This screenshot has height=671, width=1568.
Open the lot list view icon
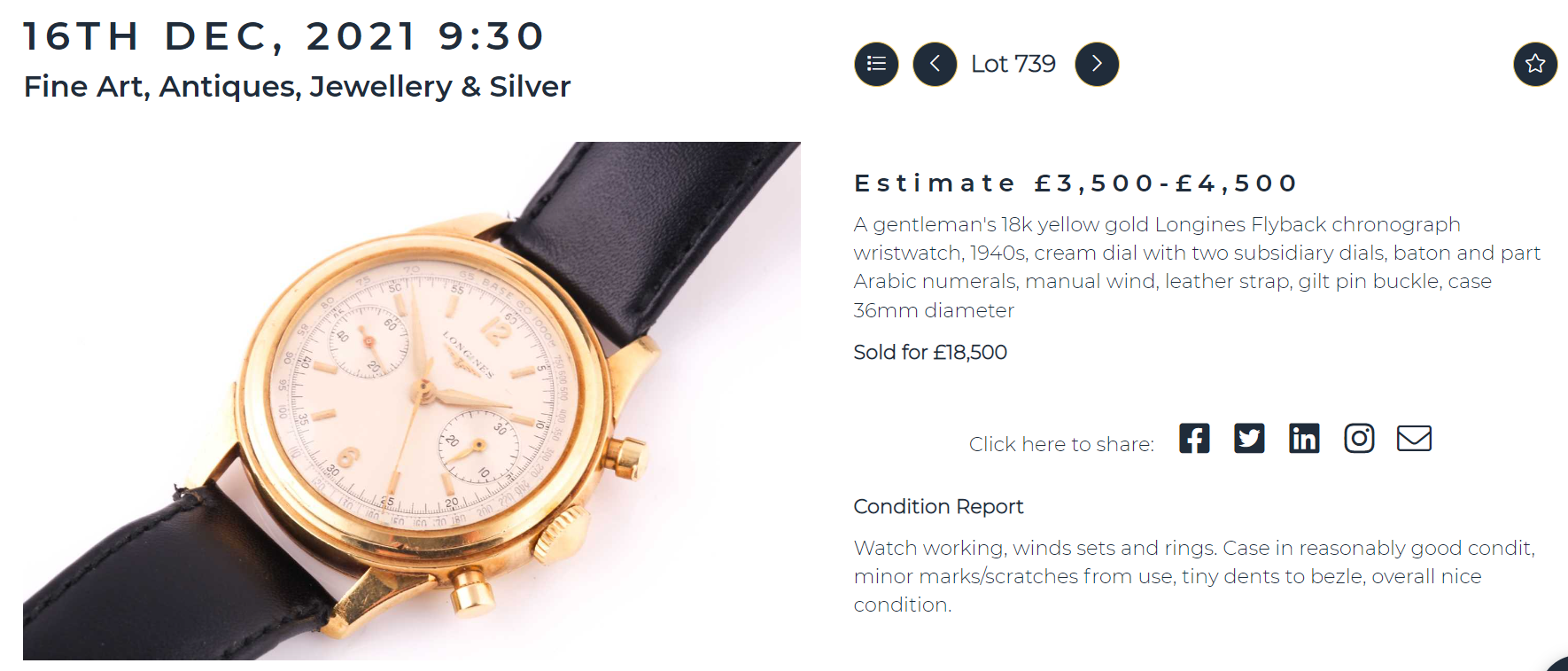point(876,64)
